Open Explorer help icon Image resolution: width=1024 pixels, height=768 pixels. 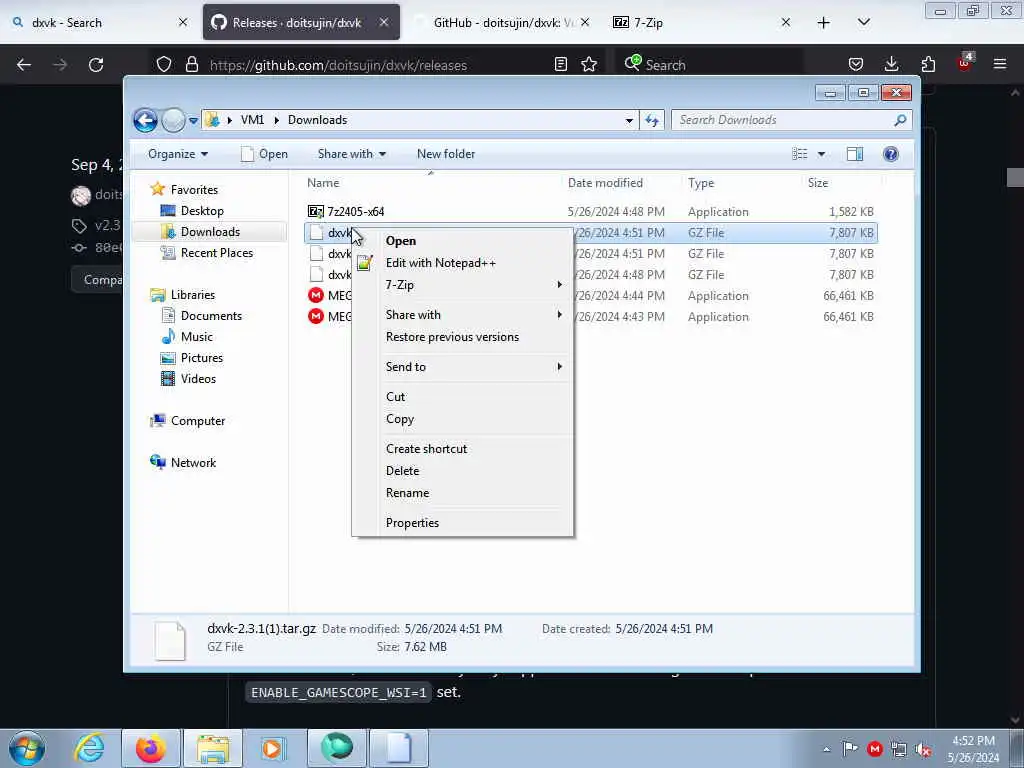tap(890, 154)
